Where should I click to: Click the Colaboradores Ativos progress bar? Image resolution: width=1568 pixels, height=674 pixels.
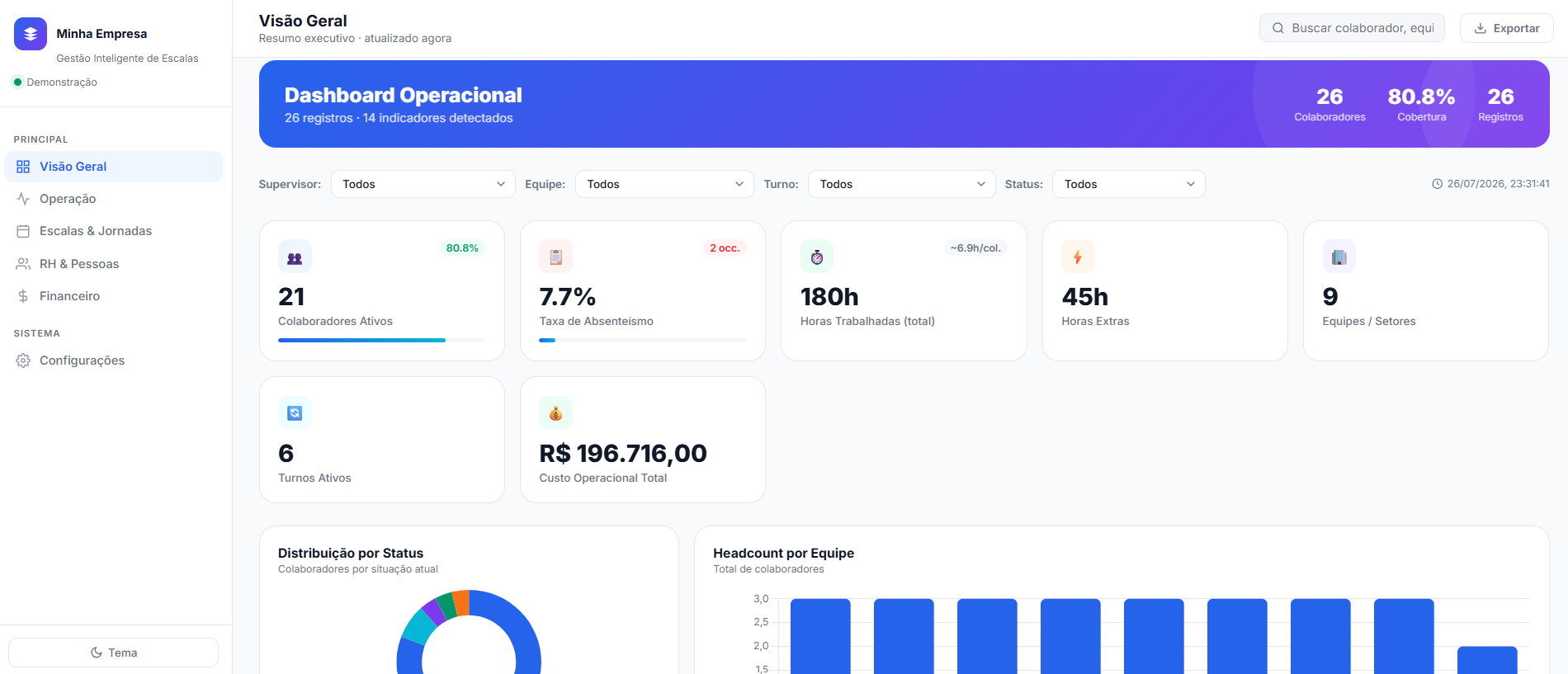tap(381, 340)
